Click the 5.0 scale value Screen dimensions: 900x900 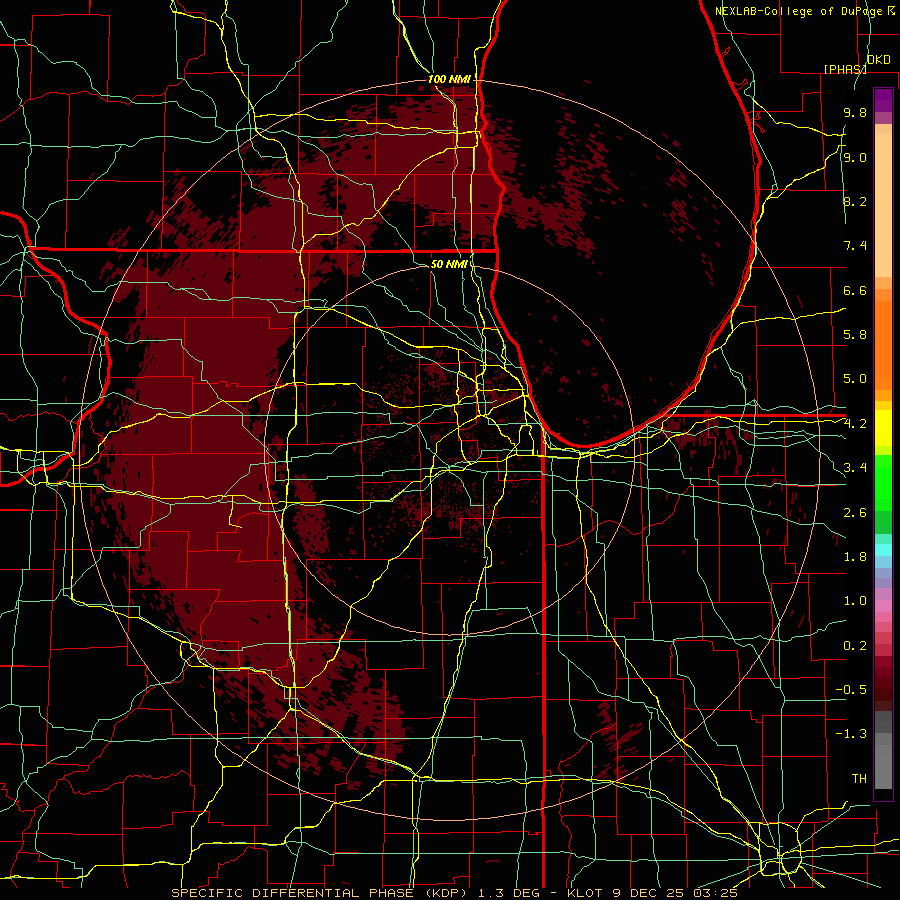[x=855, y=379]
